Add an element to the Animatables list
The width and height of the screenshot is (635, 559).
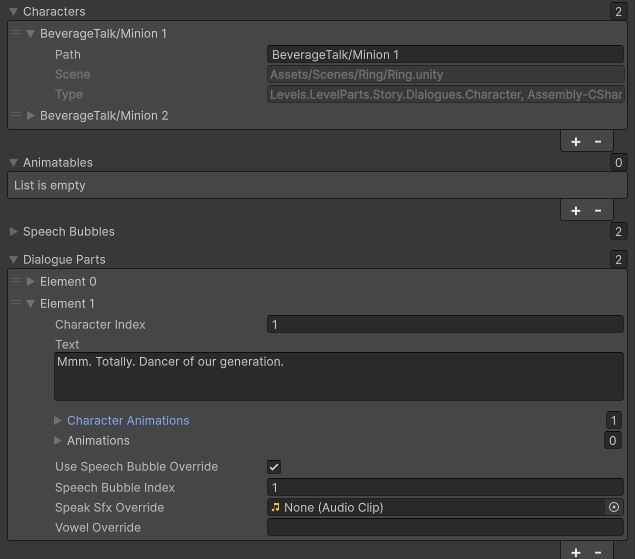[x=576, y=210]
